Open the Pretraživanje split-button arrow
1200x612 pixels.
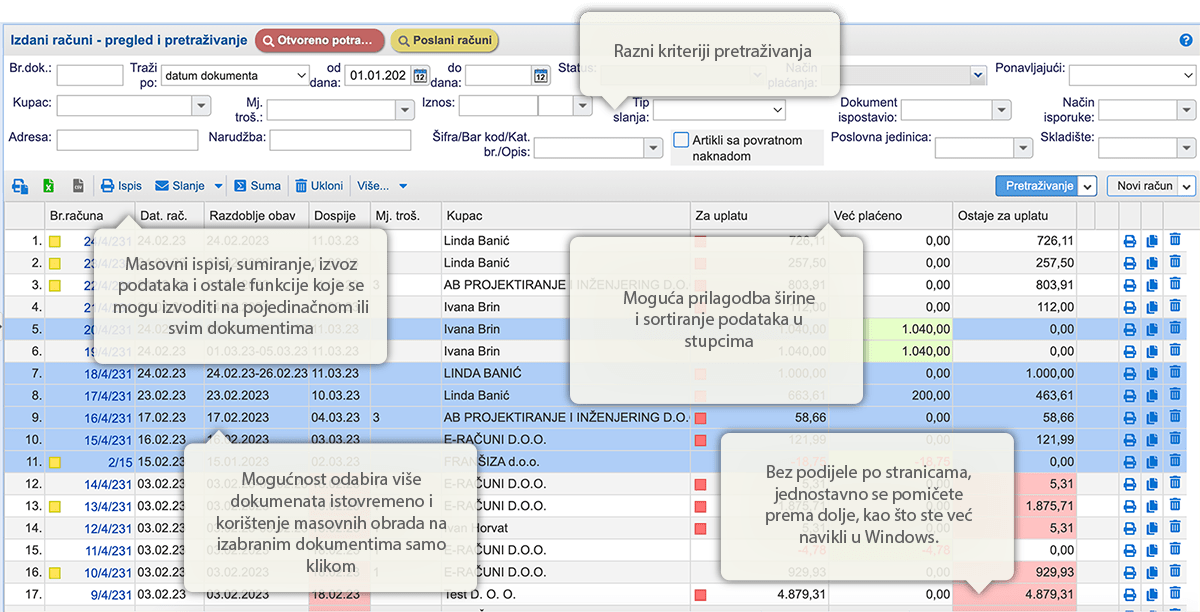[1088, 186]
